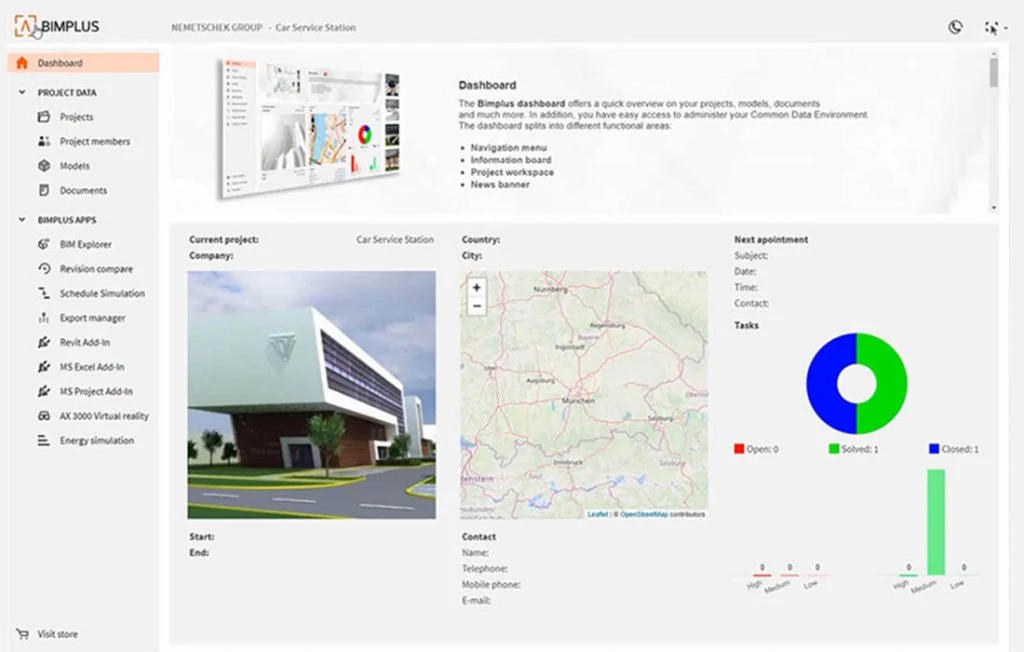Open dropdown arrow beside user icon

pyautogui.click(x=1006, y=28)
